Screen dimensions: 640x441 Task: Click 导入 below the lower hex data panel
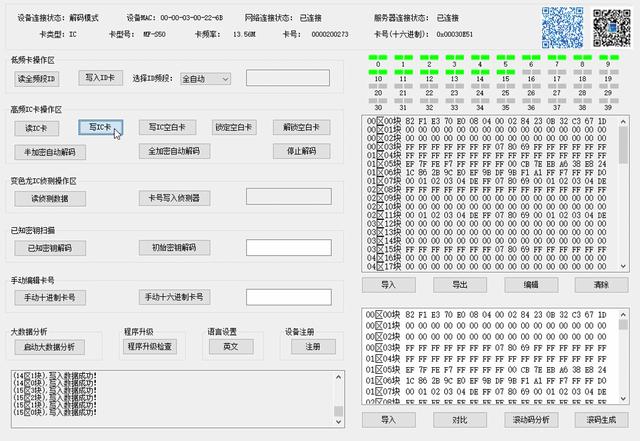click(x=389, y=420)
